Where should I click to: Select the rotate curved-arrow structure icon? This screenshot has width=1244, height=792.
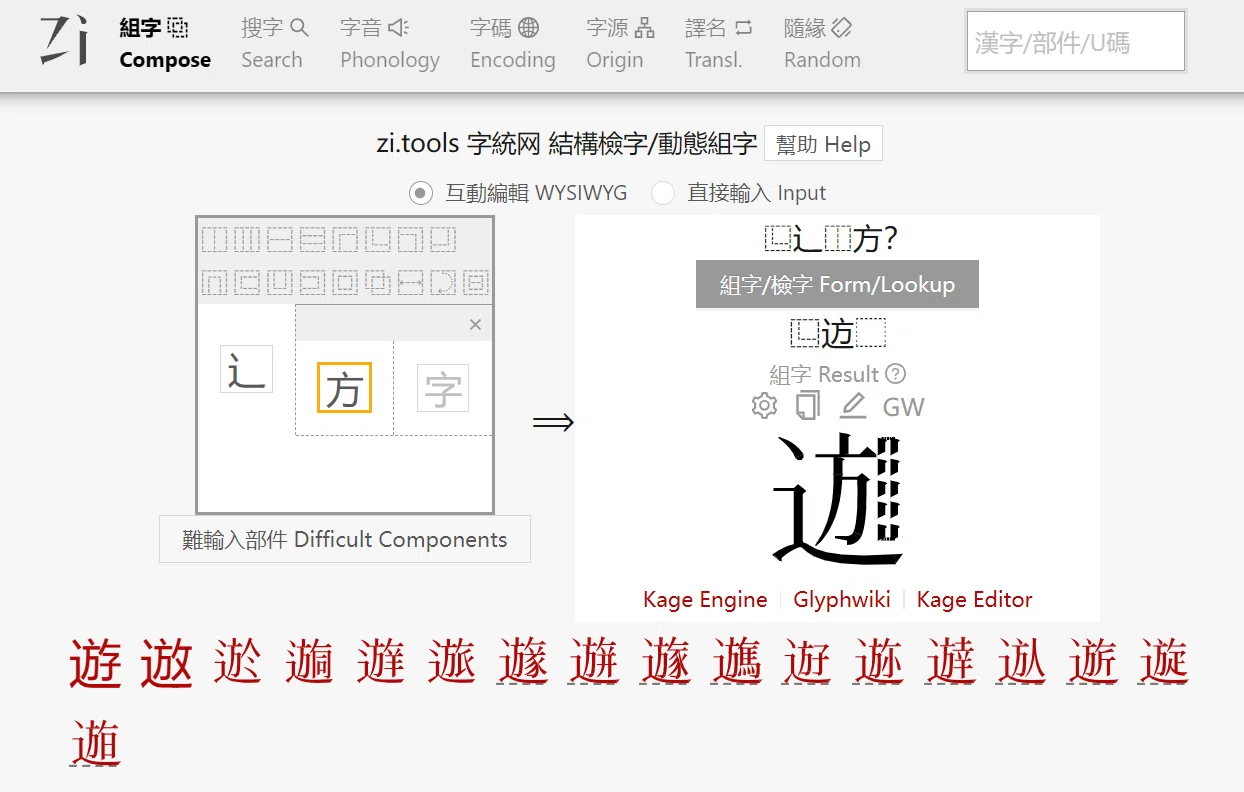[x=443, y=282]
